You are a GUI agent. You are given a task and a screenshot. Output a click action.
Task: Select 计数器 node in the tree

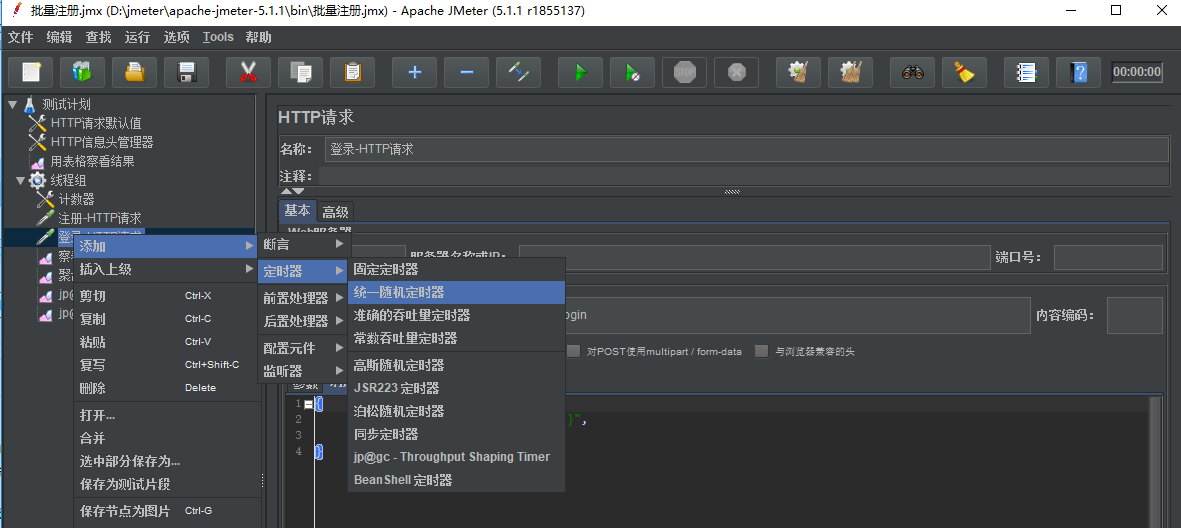click(x=76, y=199)
